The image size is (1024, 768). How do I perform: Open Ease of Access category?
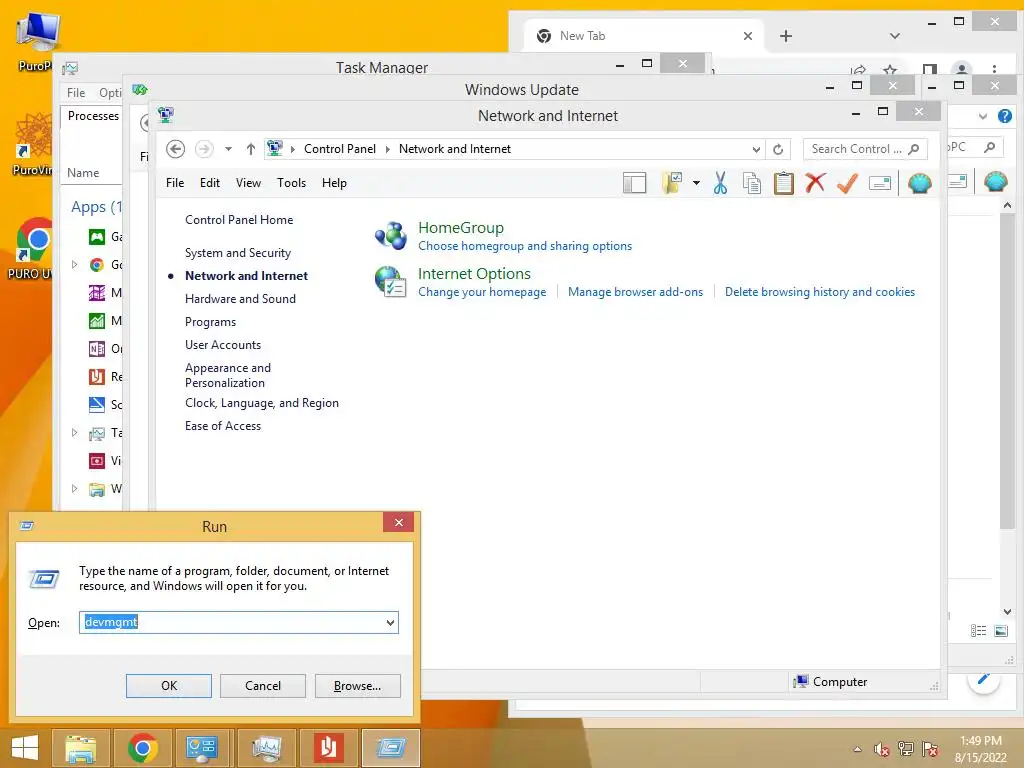pyautogui.click(x=223, y=426)
